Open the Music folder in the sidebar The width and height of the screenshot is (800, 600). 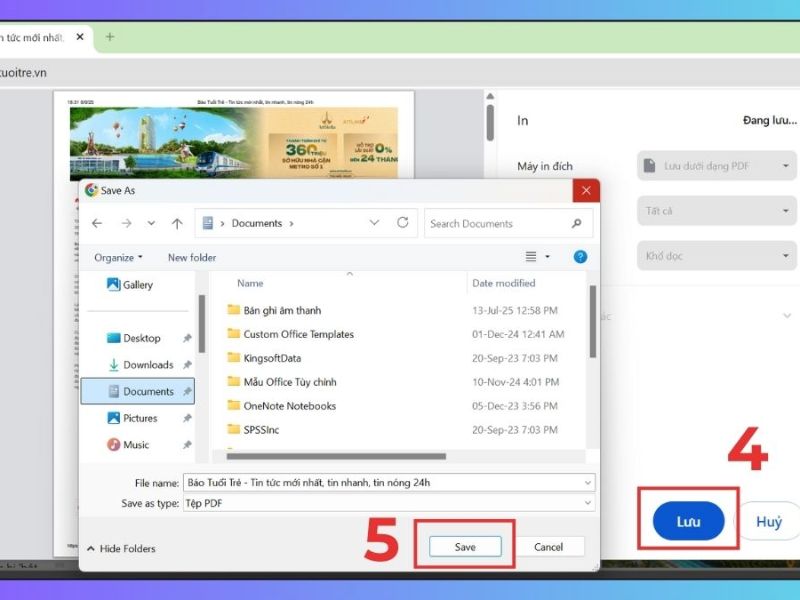coord(136,445)
